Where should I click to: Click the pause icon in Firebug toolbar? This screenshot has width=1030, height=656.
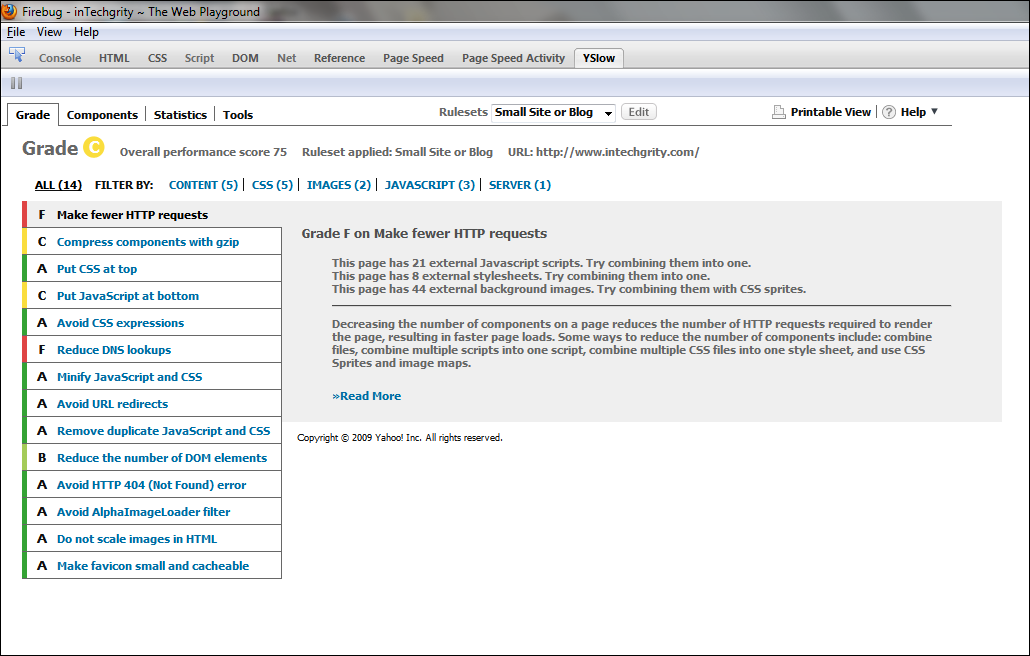tap(17, 83)
